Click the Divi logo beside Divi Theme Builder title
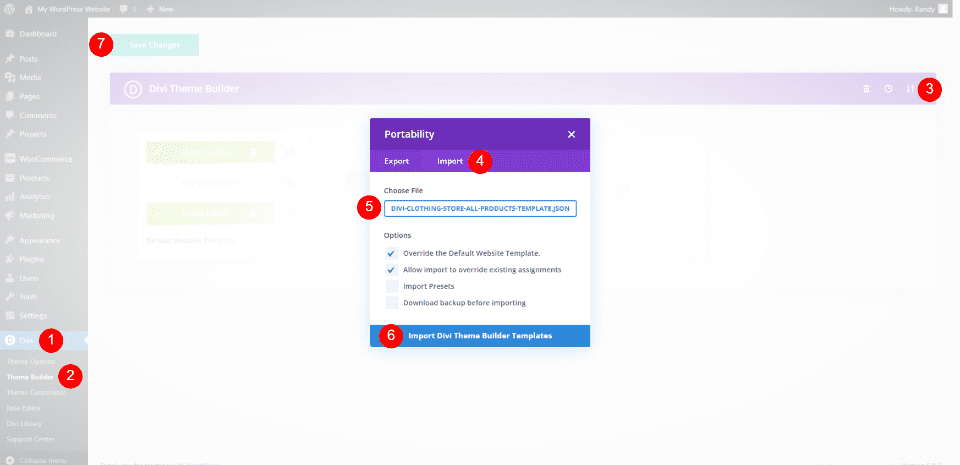This screenshot has height=465, width=960. click(x=133, y=89)
